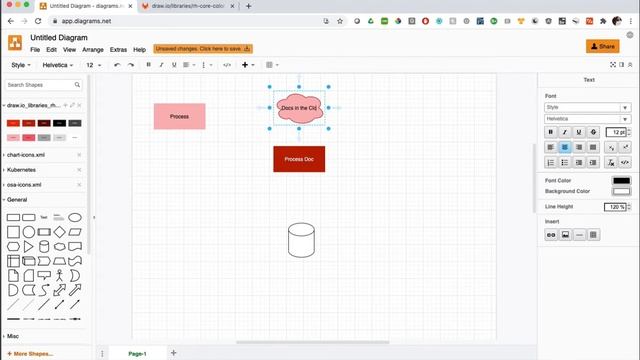Select the bright red library swatch shape
Screen dimensions: 640x360
[x=13, y=123]
